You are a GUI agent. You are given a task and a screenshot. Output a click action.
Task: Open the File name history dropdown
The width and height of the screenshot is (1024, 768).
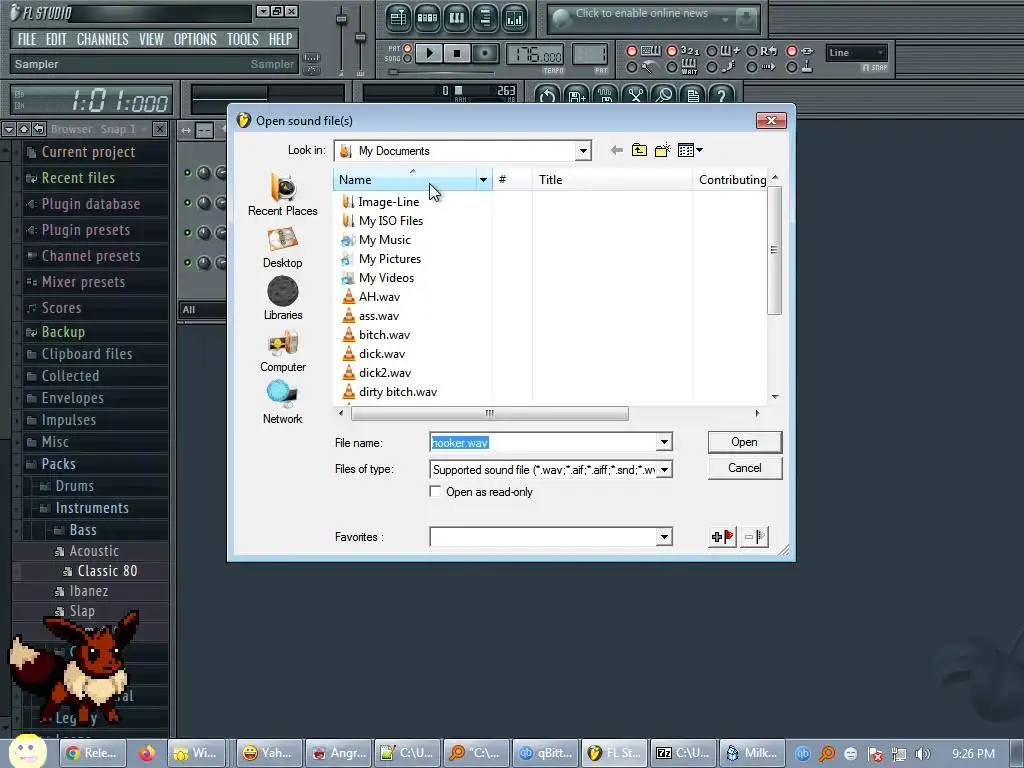click(x=664, y=442)
